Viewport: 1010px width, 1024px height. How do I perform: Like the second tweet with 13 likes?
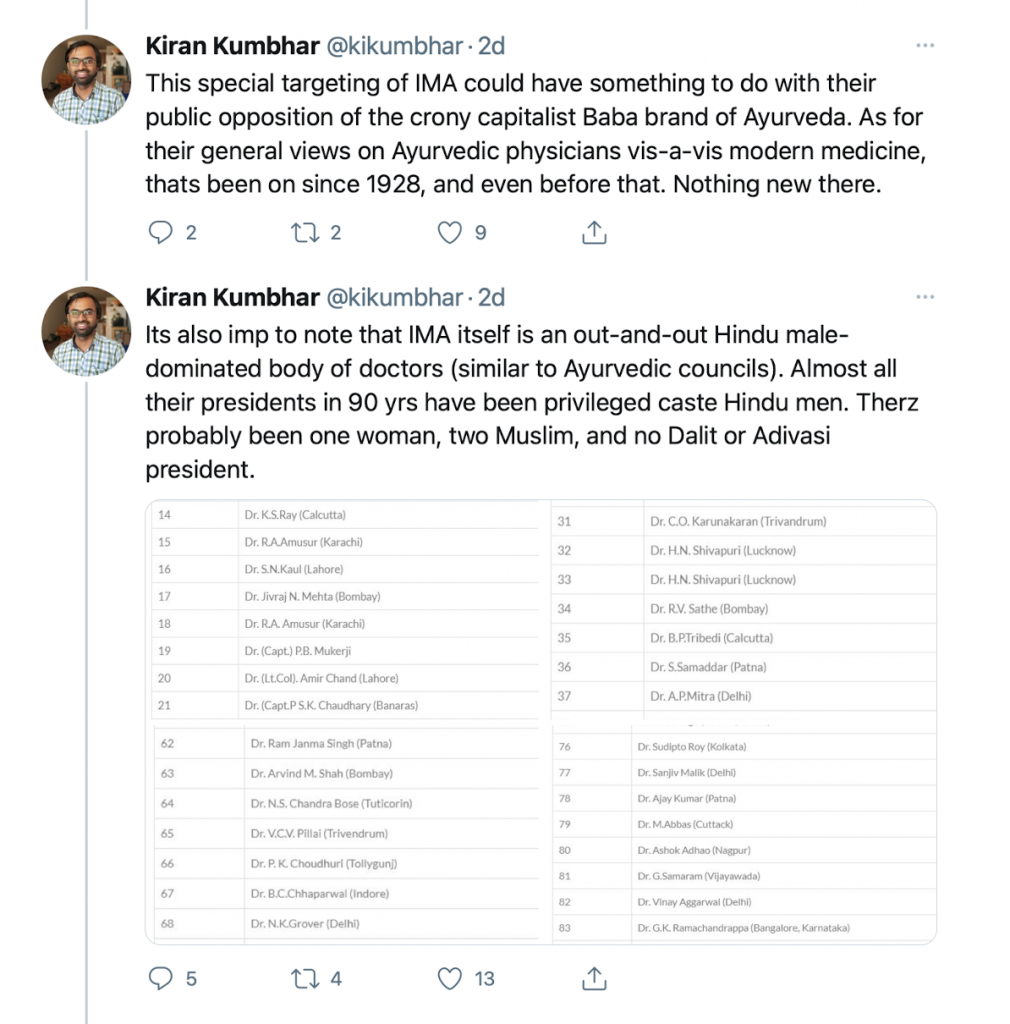point(452,978)
